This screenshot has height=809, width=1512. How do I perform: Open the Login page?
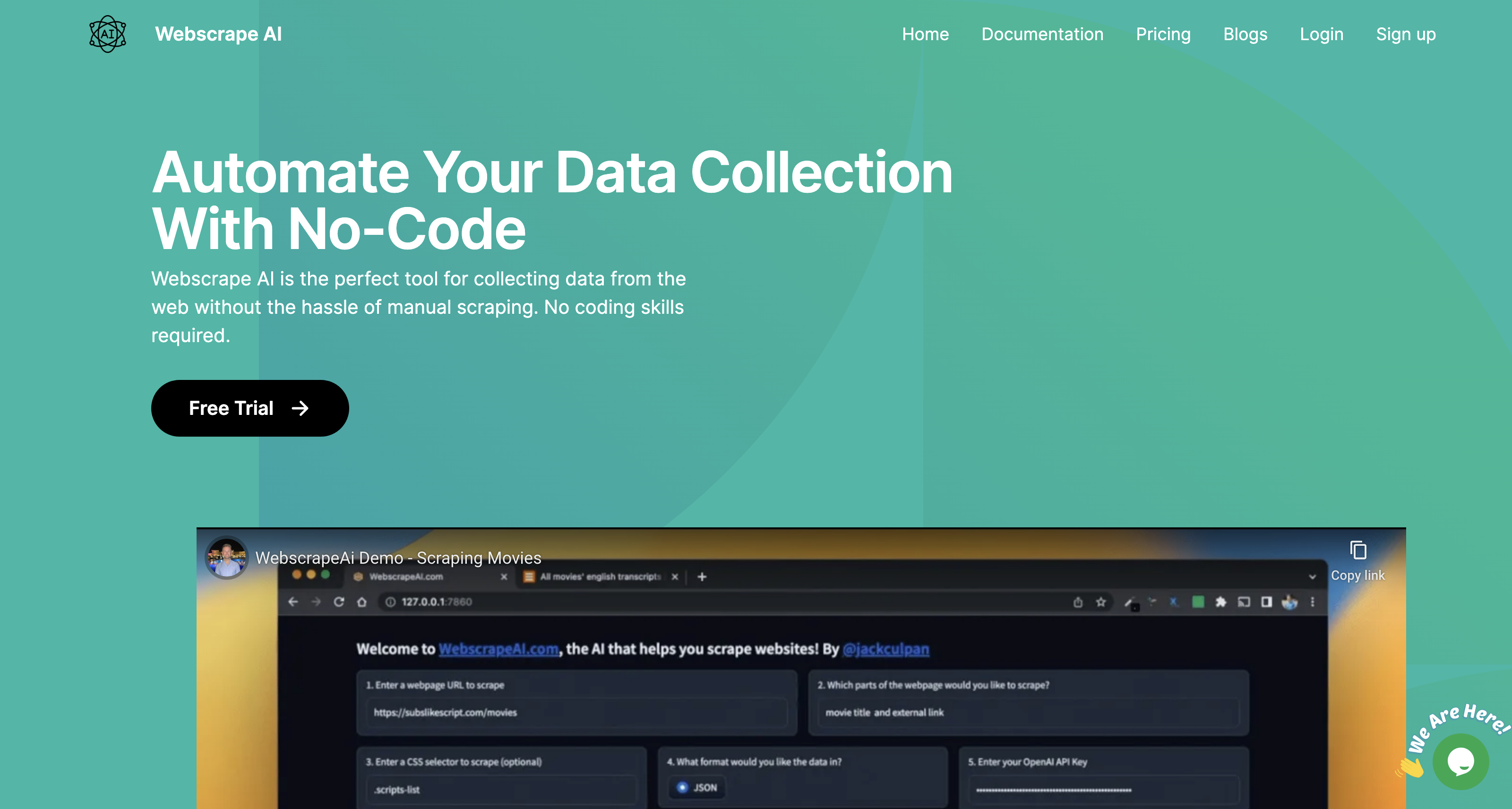(x=1321, y=34)
